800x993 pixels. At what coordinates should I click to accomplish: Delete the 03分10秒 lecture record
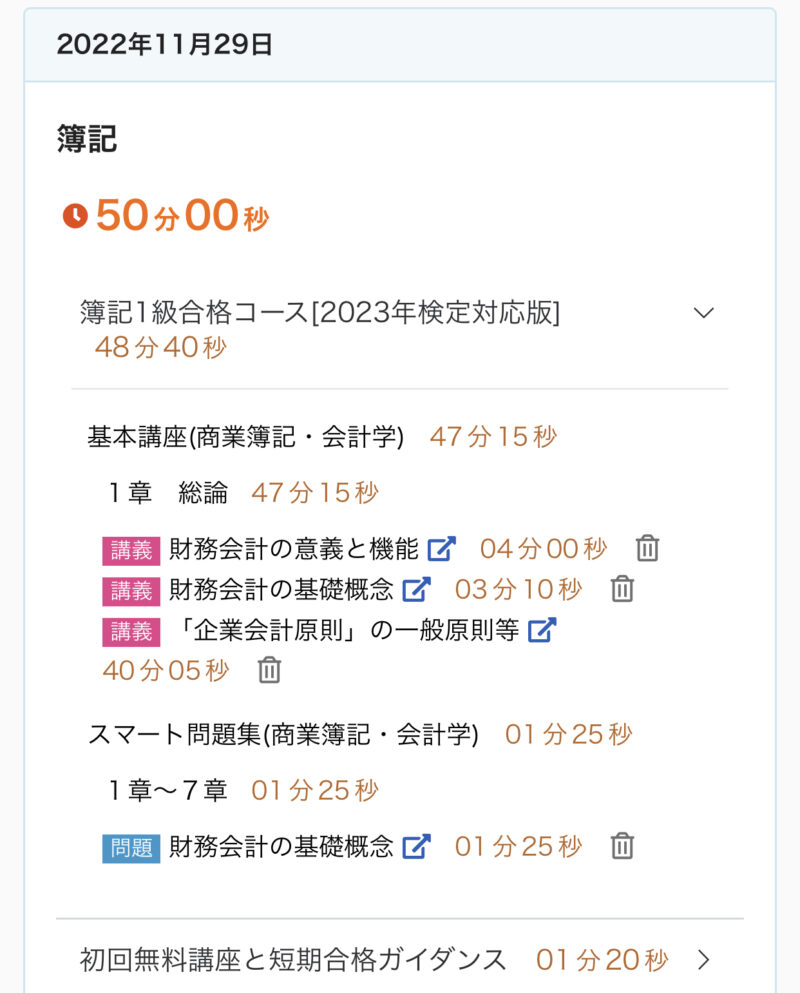622,589
